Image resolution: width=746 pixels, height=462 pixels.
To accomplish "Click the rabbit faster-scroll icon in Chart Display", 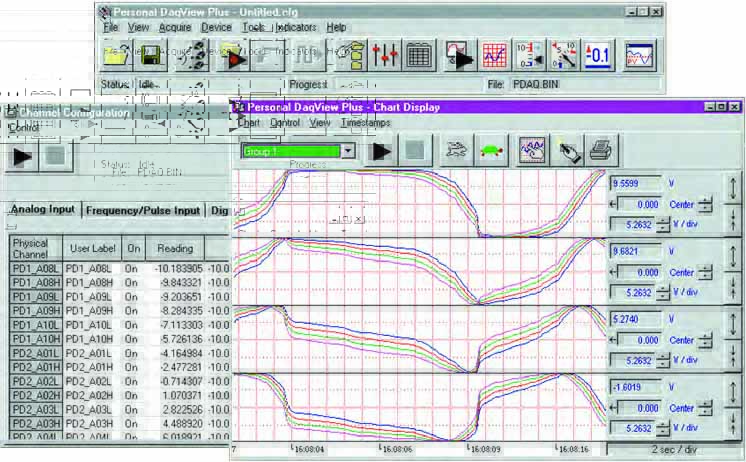I will click(457, 151).
